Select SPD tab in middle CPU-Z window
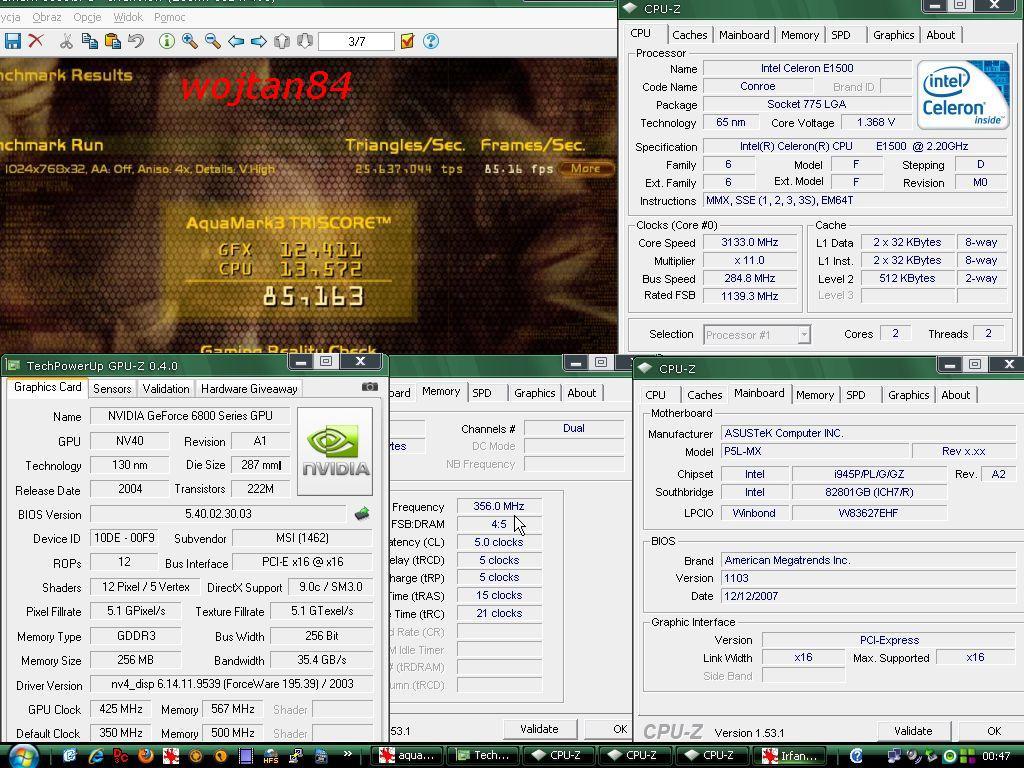 (x=481, y=392)
